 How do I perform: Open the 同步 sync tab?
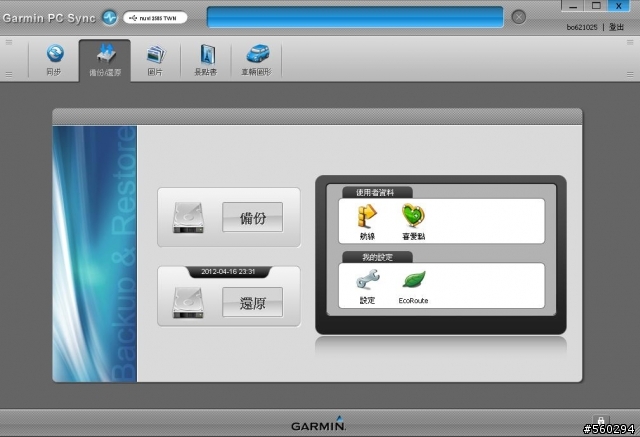point(54,60)
